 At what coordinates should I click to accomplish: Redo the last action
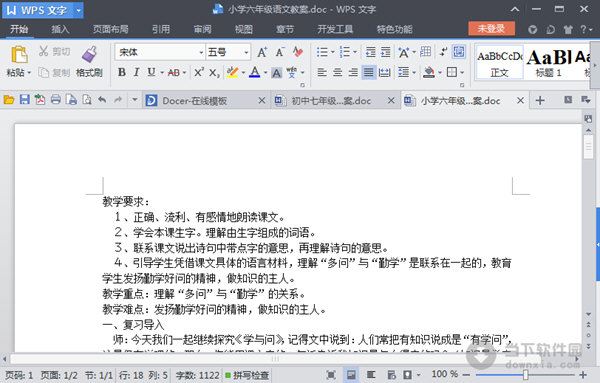[118, 100]
